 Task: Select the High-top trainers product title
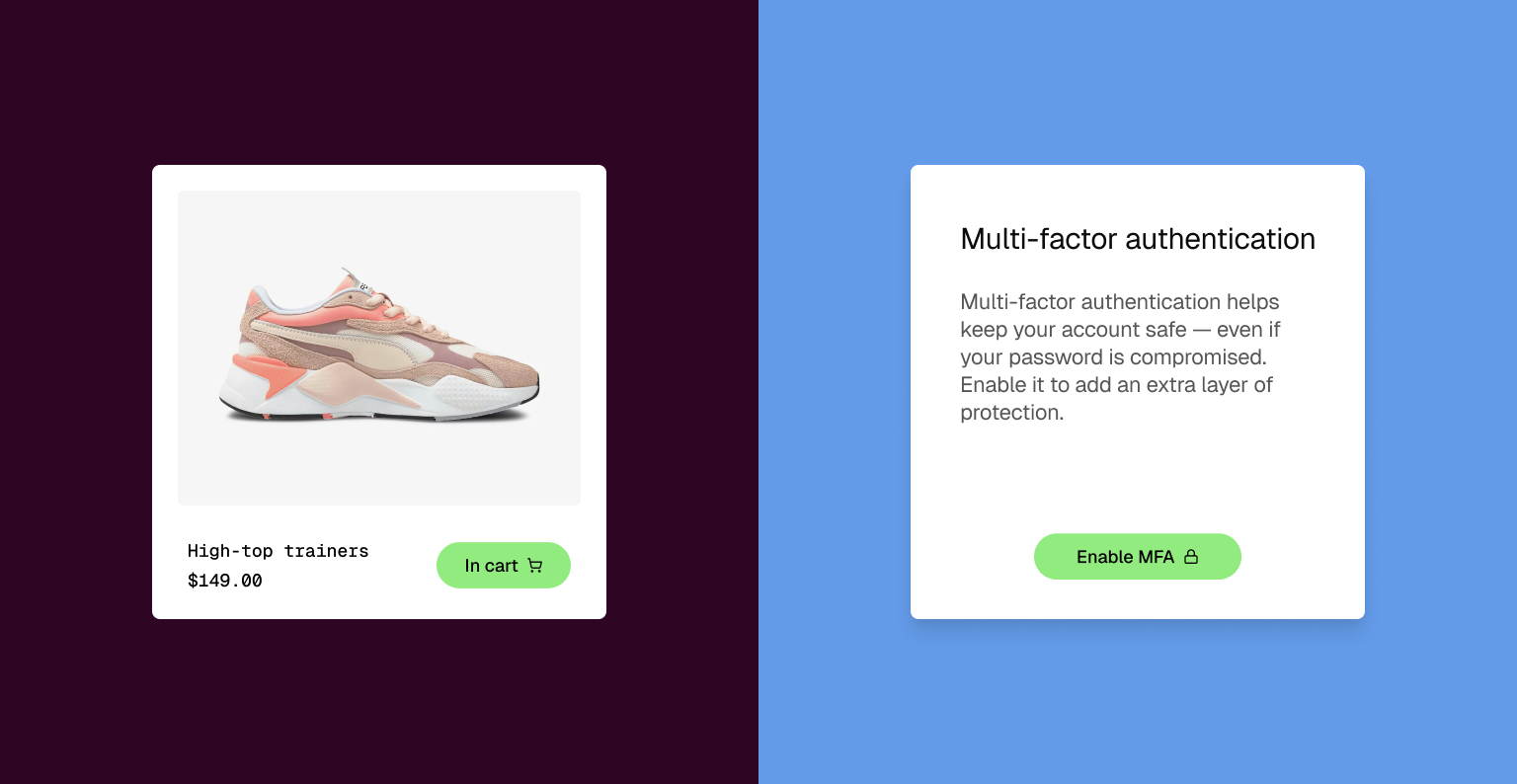(279, 551)
